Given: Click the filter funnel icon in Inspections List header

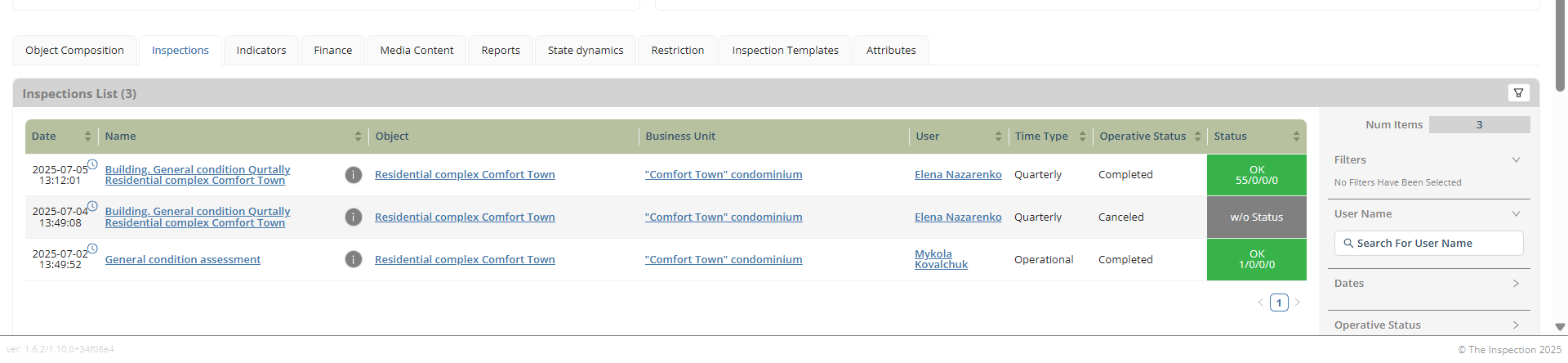Looking at the screenshot, I should [1518, 93].
